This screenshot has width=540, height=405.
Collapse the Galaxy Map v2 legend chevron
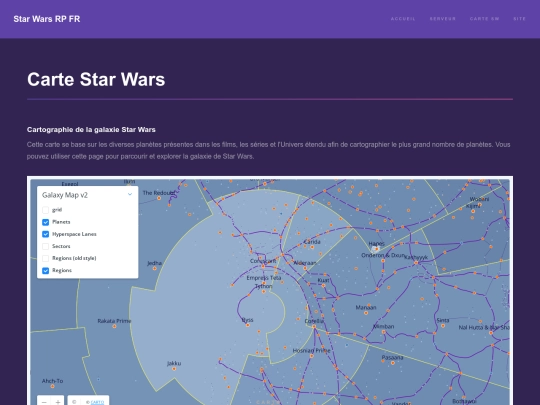tap(130, 195)
